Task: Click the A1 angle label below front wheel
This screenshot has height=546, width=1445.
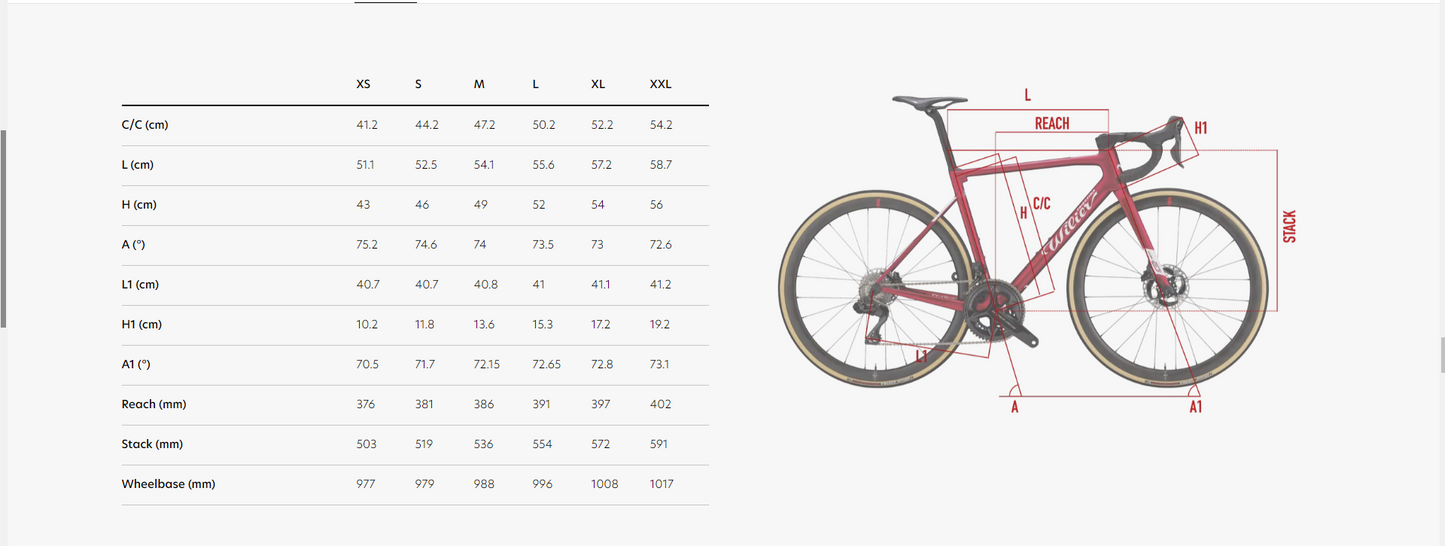Action: pyautogui.click(x=1195, y=407)
